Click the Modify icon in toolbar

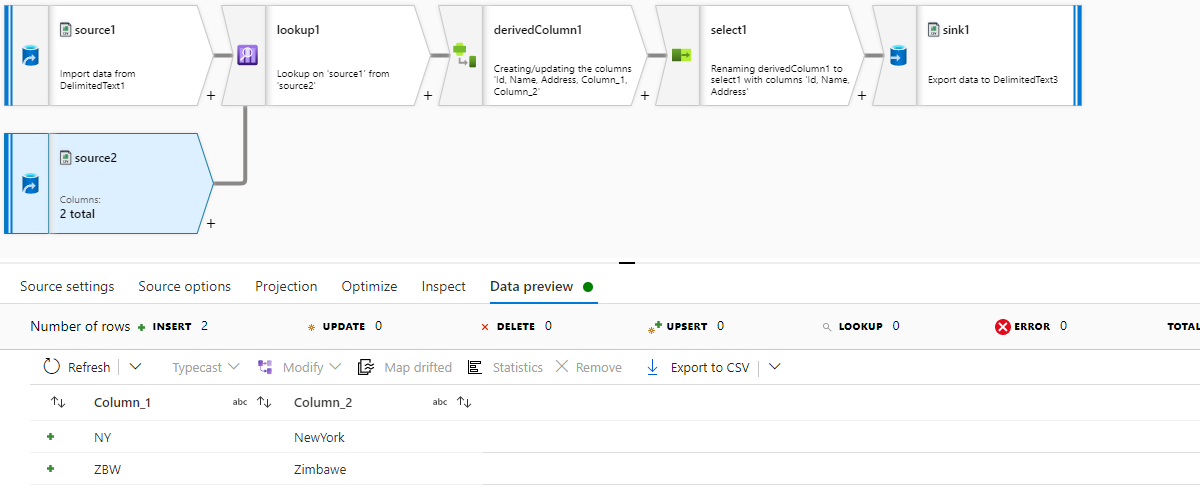[x=265, y=367]
